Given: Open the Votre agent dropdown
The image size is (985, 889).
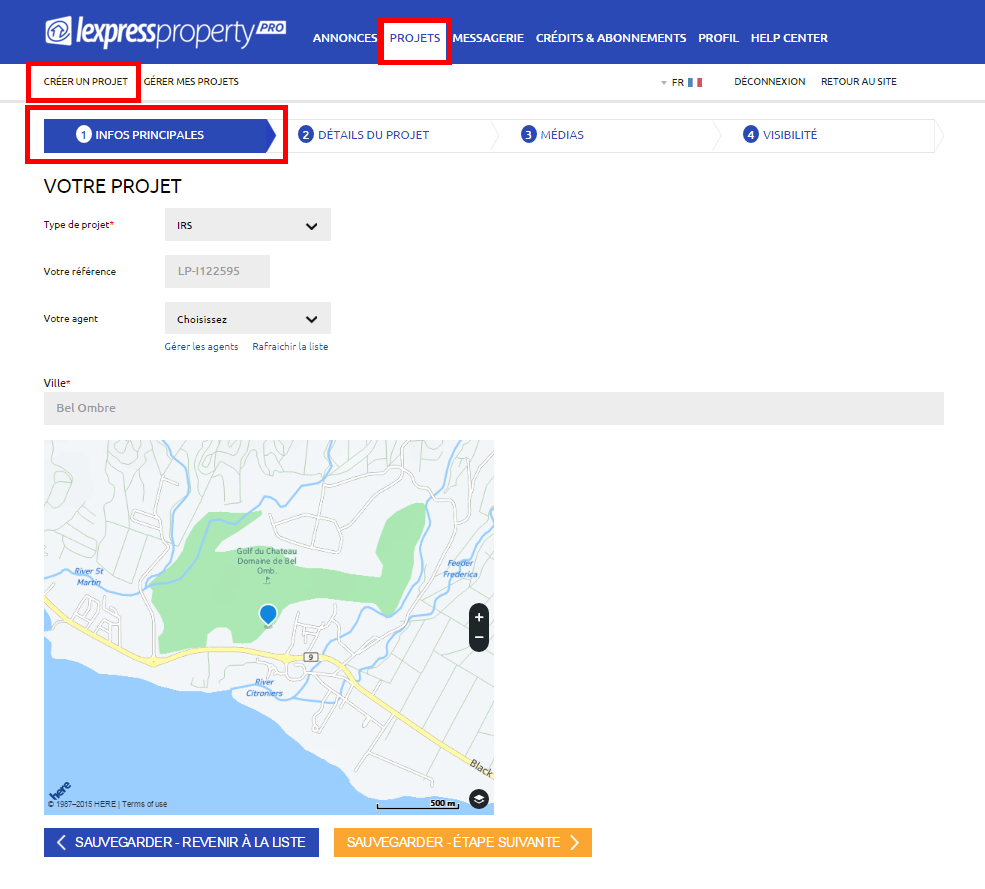Looking at the screenshot, I should click(248, 319).
